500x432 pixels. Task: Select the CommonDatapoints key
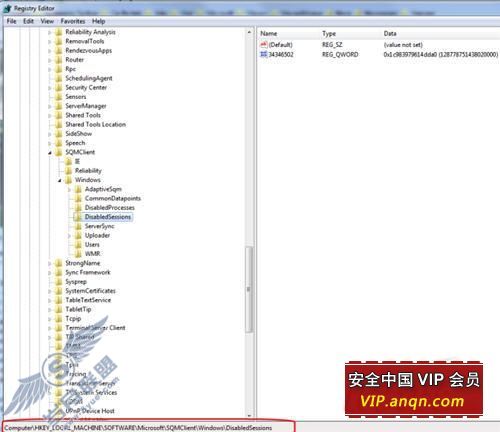[113, 198]
